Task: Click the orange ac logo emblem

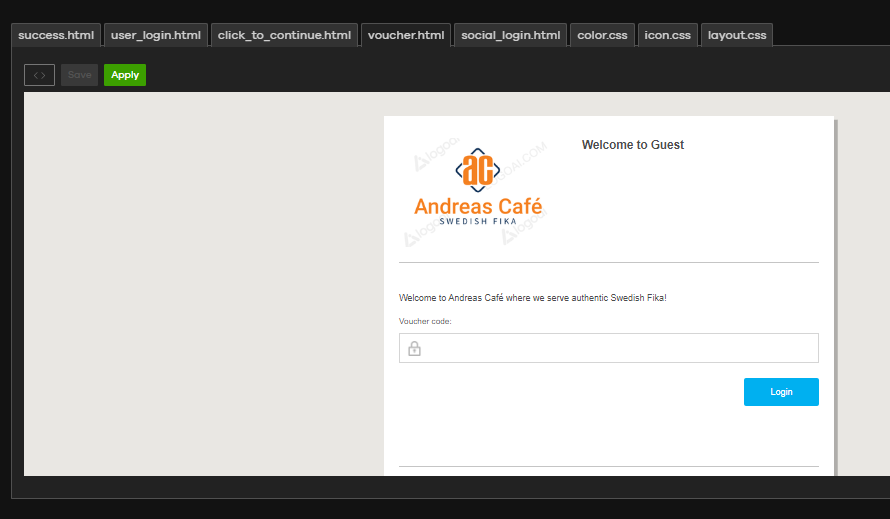Action: point(477,170)
